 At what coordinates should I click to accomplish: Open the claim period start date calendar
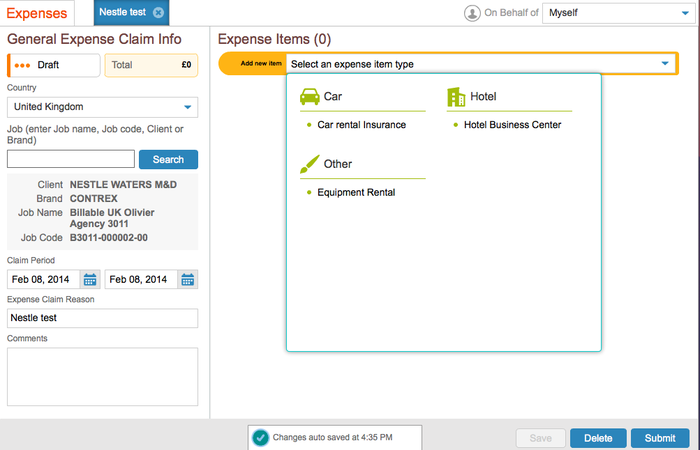[90, 279]
